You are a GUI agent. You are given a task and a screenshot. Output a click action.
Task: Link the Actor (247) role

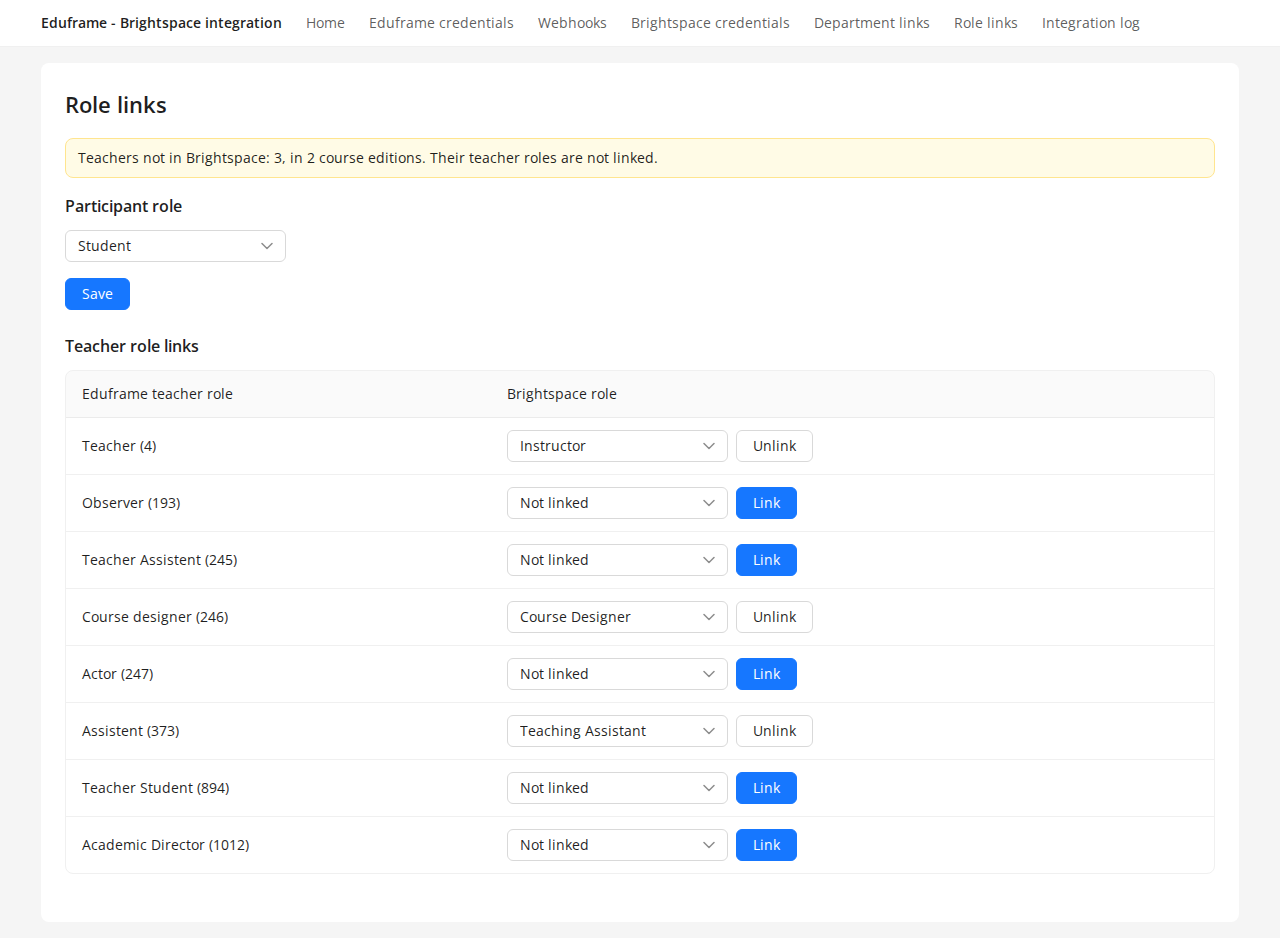pyautogui.click(x=766, y=674)
